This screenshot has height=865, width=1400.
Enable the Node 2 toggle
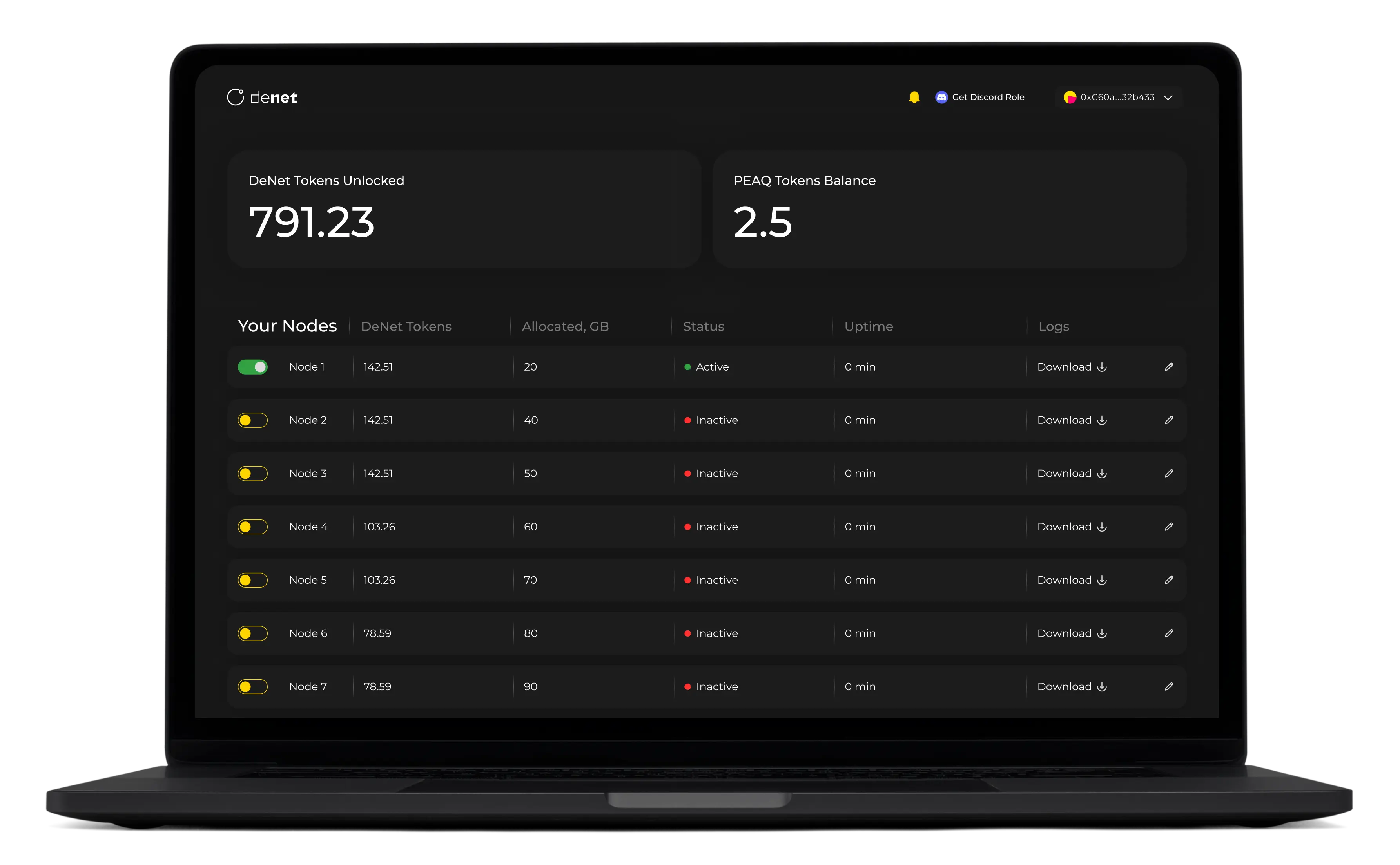(x=252, y=420)
